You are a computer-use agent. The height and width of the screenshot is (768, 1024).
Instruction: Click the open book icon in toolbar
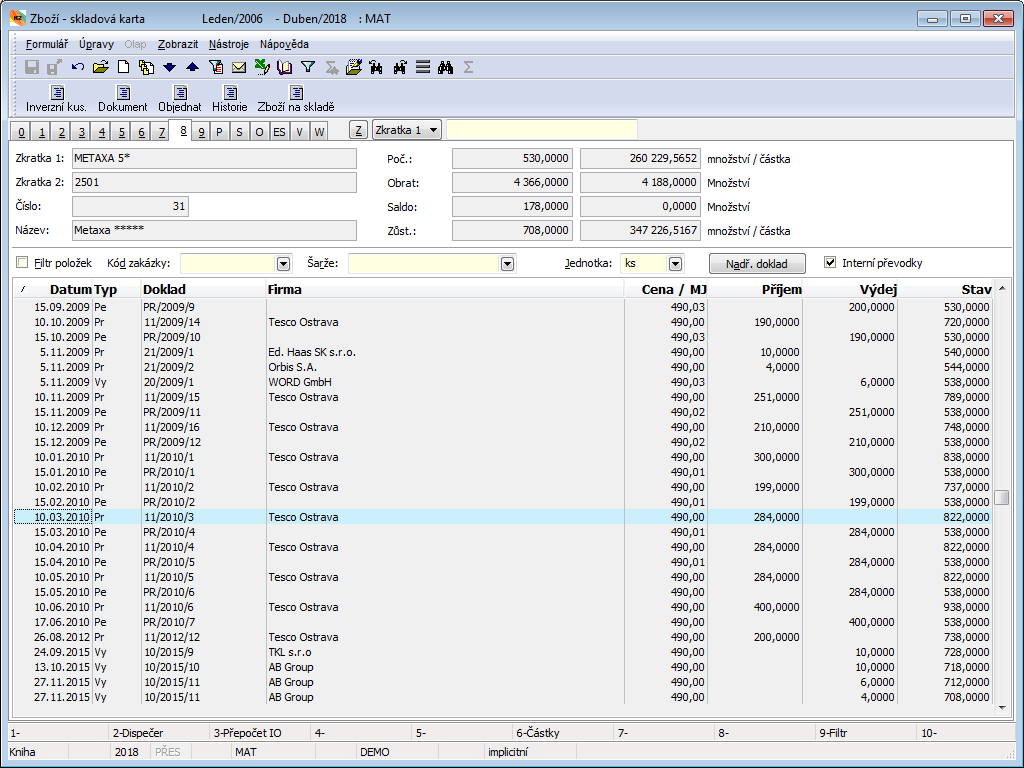[x=285, y=68]
